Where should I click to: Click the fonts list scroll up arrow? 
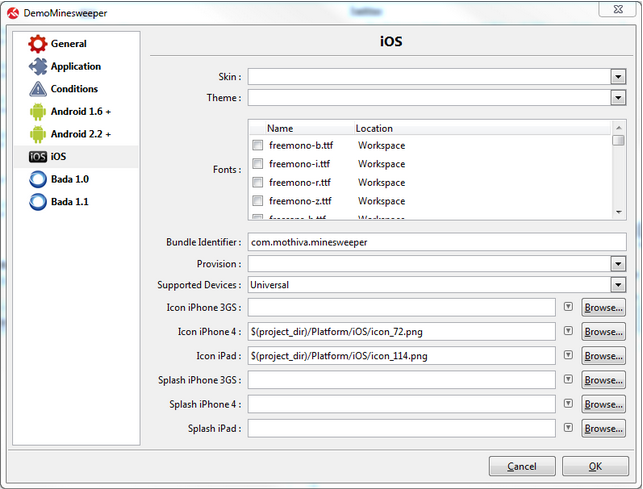pyautogui.click(x=618, y=128)
